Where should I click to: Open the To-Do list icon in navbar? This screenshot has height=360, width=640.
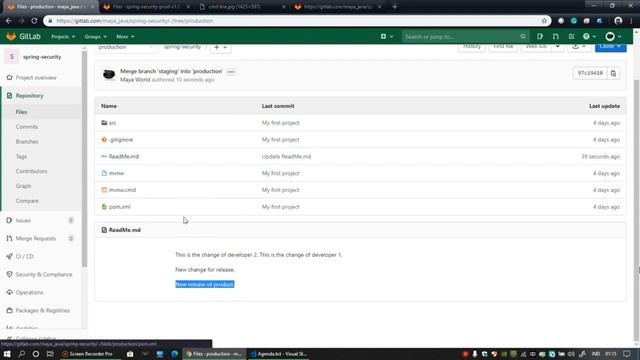click(571, 37)
